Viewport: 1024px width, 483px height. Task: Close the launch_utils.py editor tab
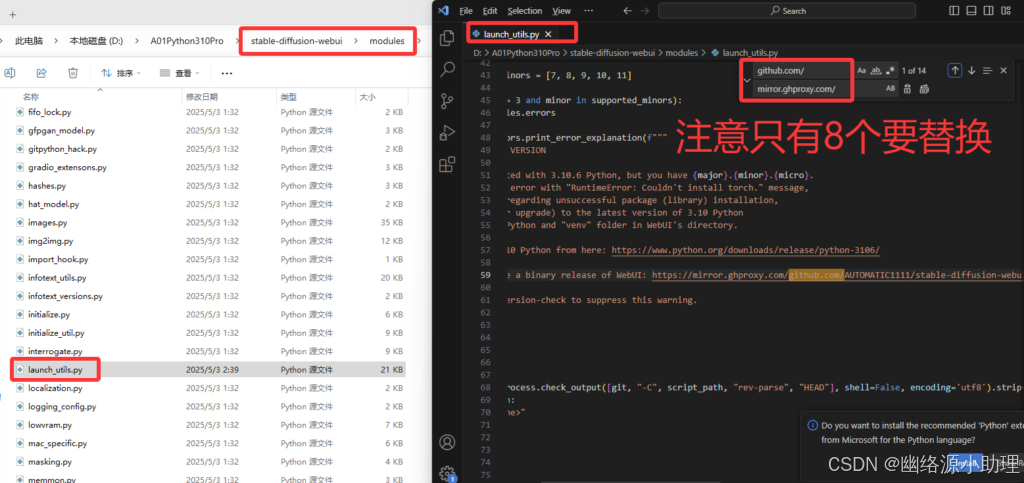point(549,34)
